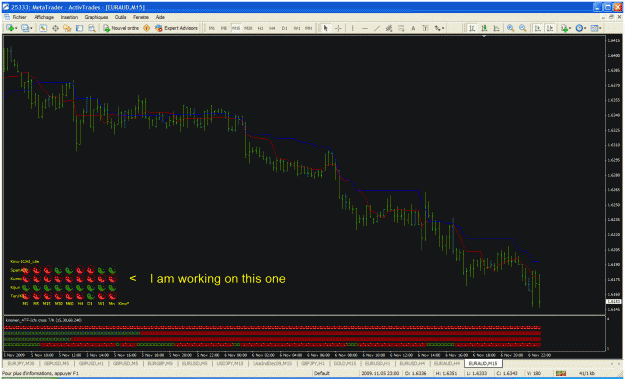Click the 'I am working on this one' label
Image resolution: width=625 pixels, height=379 pixels.
coord(218,279)
